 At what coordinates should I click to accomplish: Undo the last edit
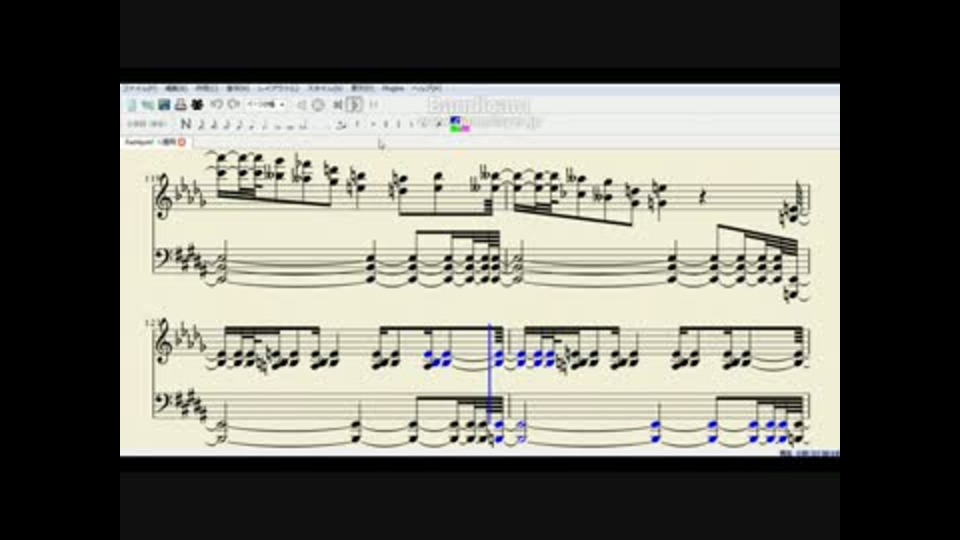[x=216, y=104]
